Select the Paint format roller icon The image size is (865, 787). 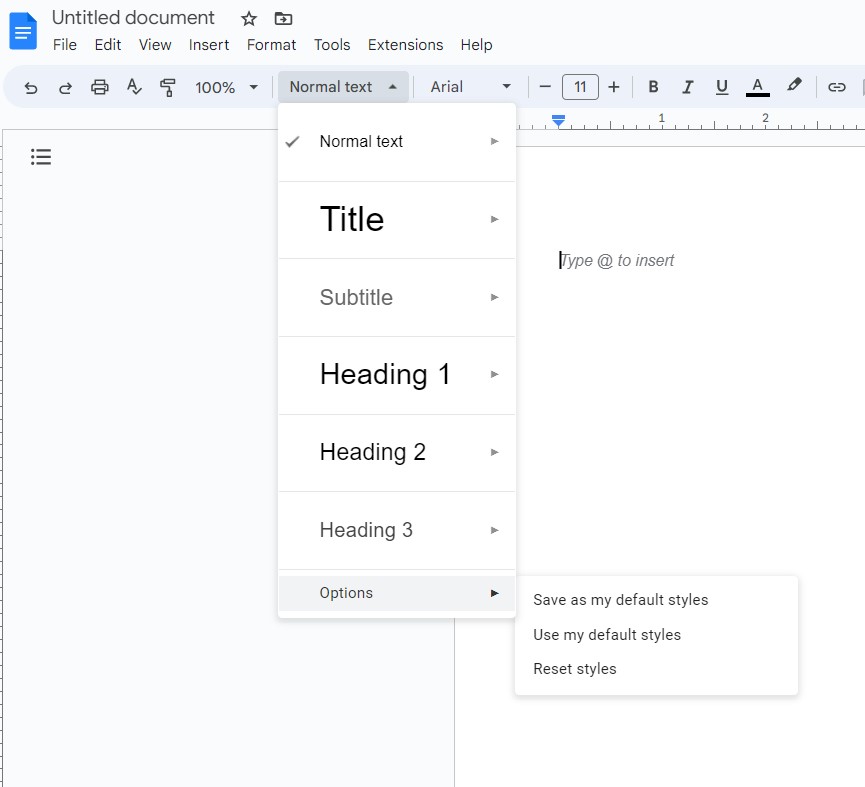[x=168, y=87]
